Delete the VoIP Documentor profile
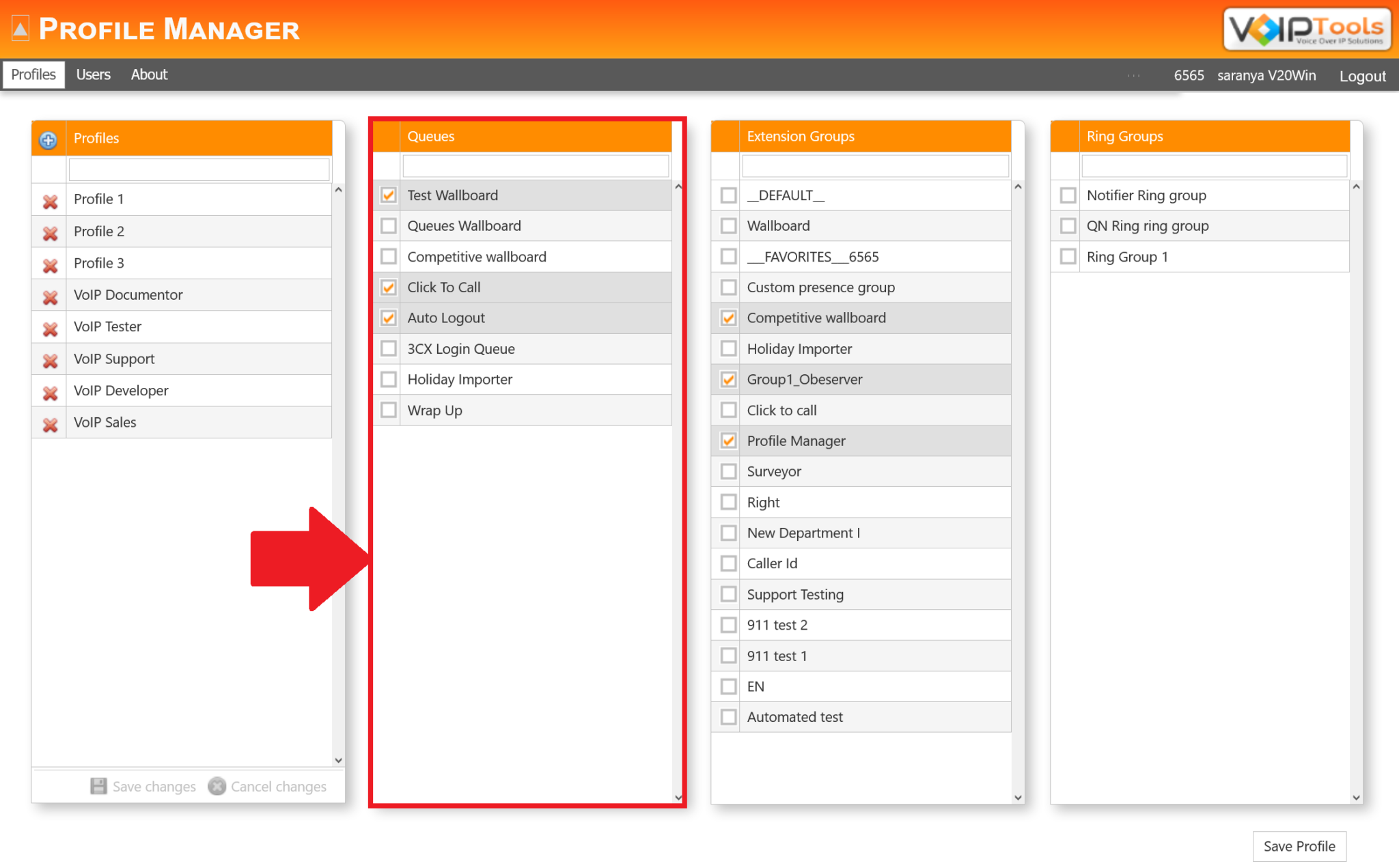Viewport: 1399px width, 868px height. pos(49,296)
